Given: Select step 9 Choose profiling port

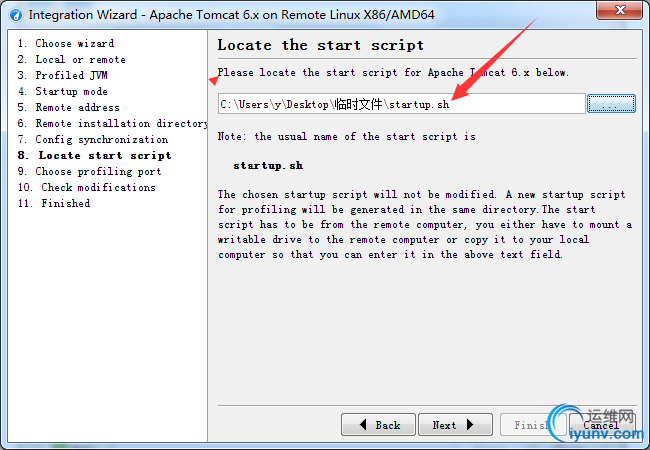Looking at the screenshot, I should tap(89, 172).
